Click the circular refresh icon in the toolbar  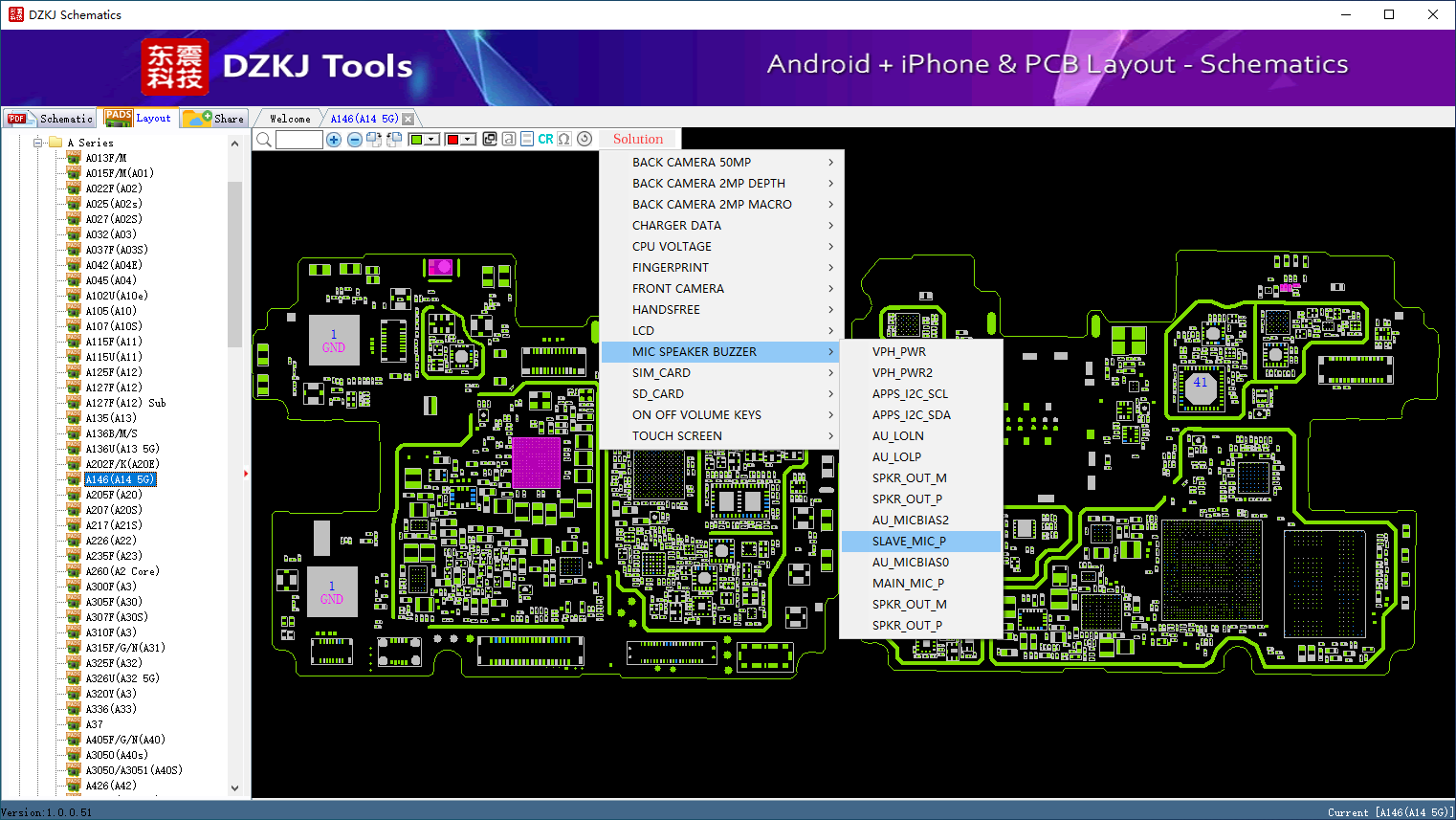[x=585, y=139]
